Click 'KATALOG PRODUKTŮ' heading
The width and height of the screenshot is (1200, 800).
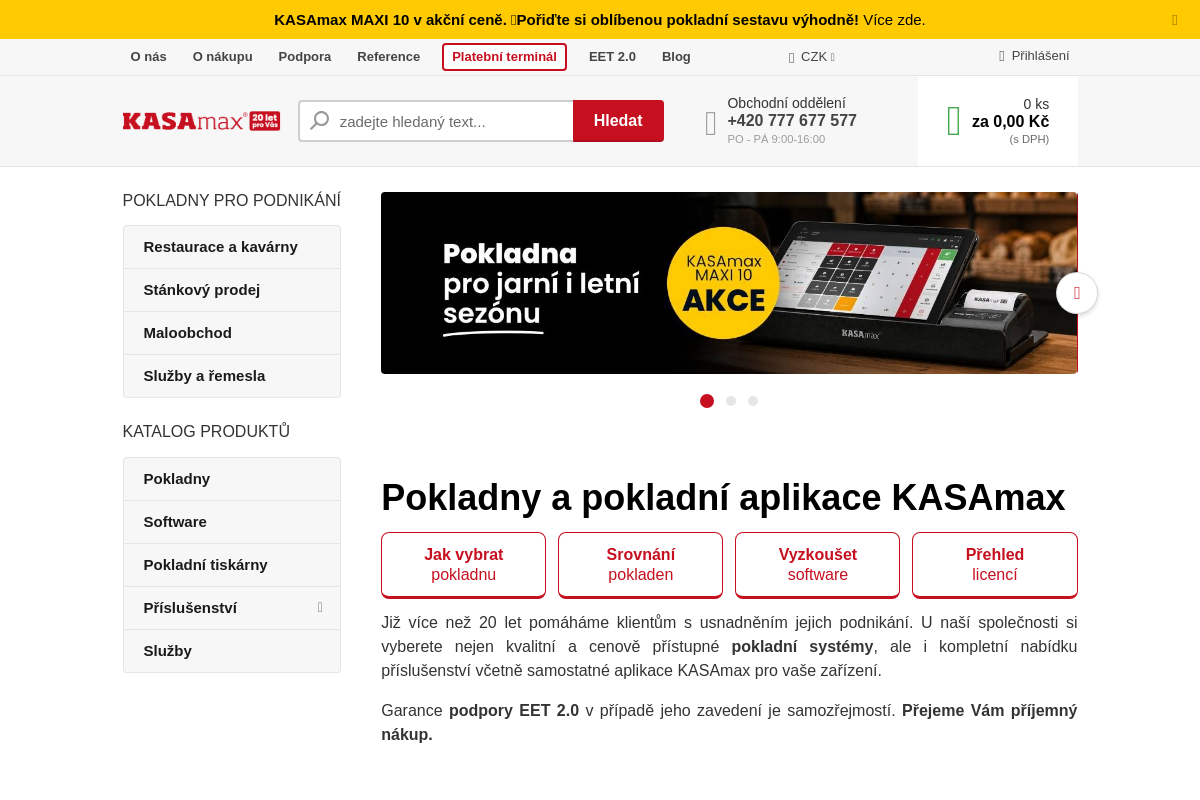click(x=206, y=432)
